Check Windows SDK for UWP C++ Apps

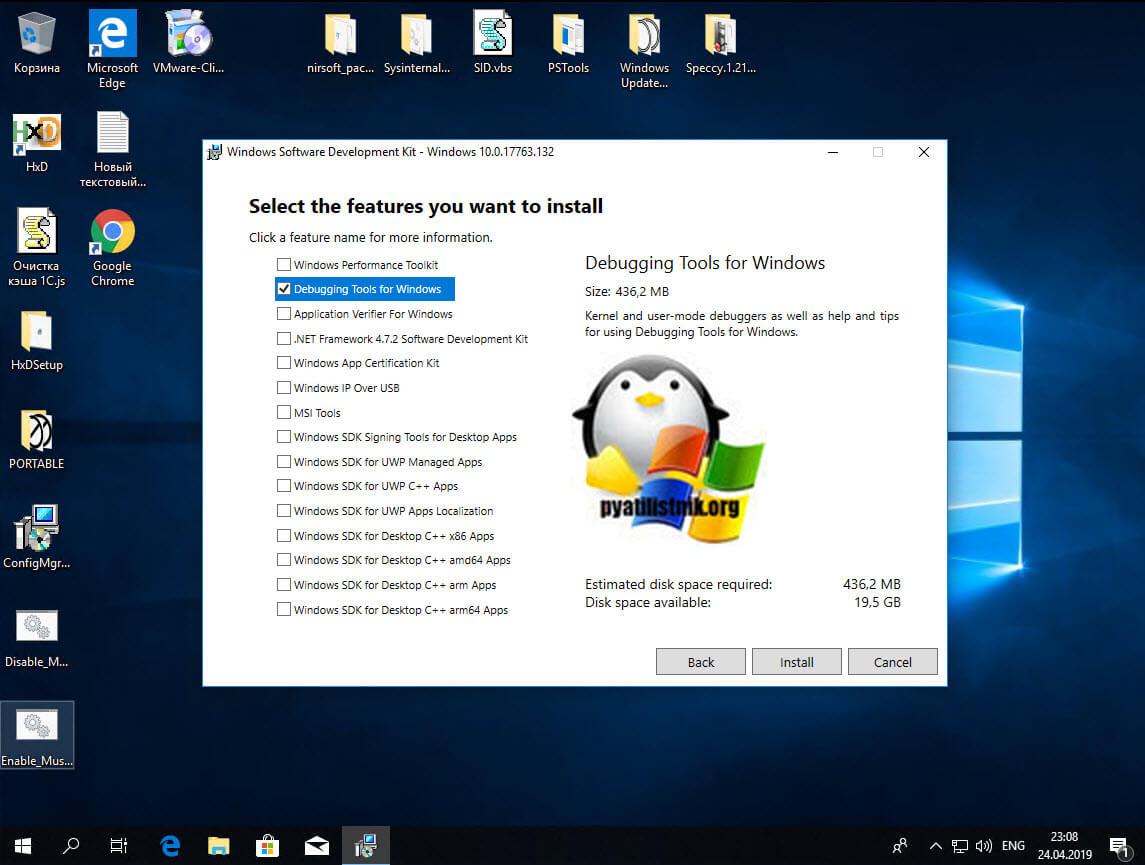(x=284, y=485)
